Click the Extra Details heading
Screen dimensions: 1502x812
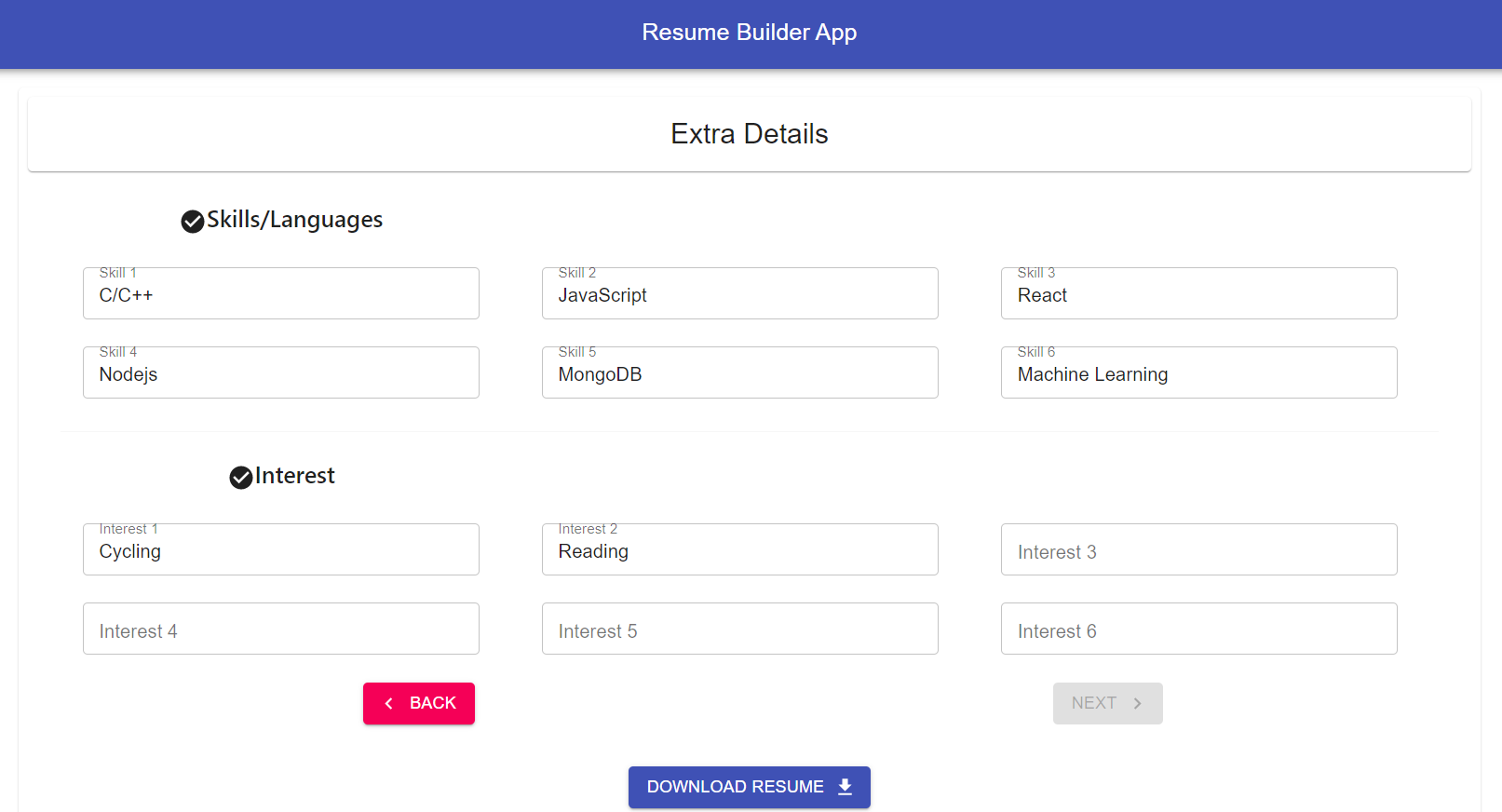coord(750,134)
